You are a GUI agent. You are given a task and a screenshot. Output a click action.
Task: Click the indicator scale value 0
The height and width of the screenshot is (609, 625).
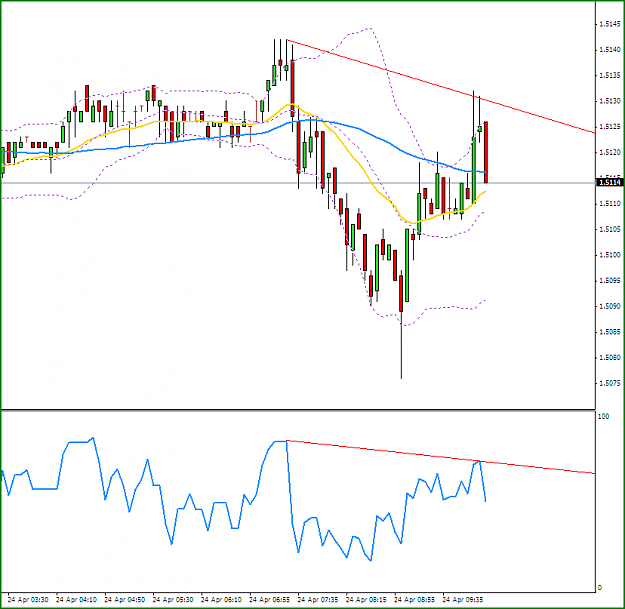pyautogui.click(x=600, y=587)
